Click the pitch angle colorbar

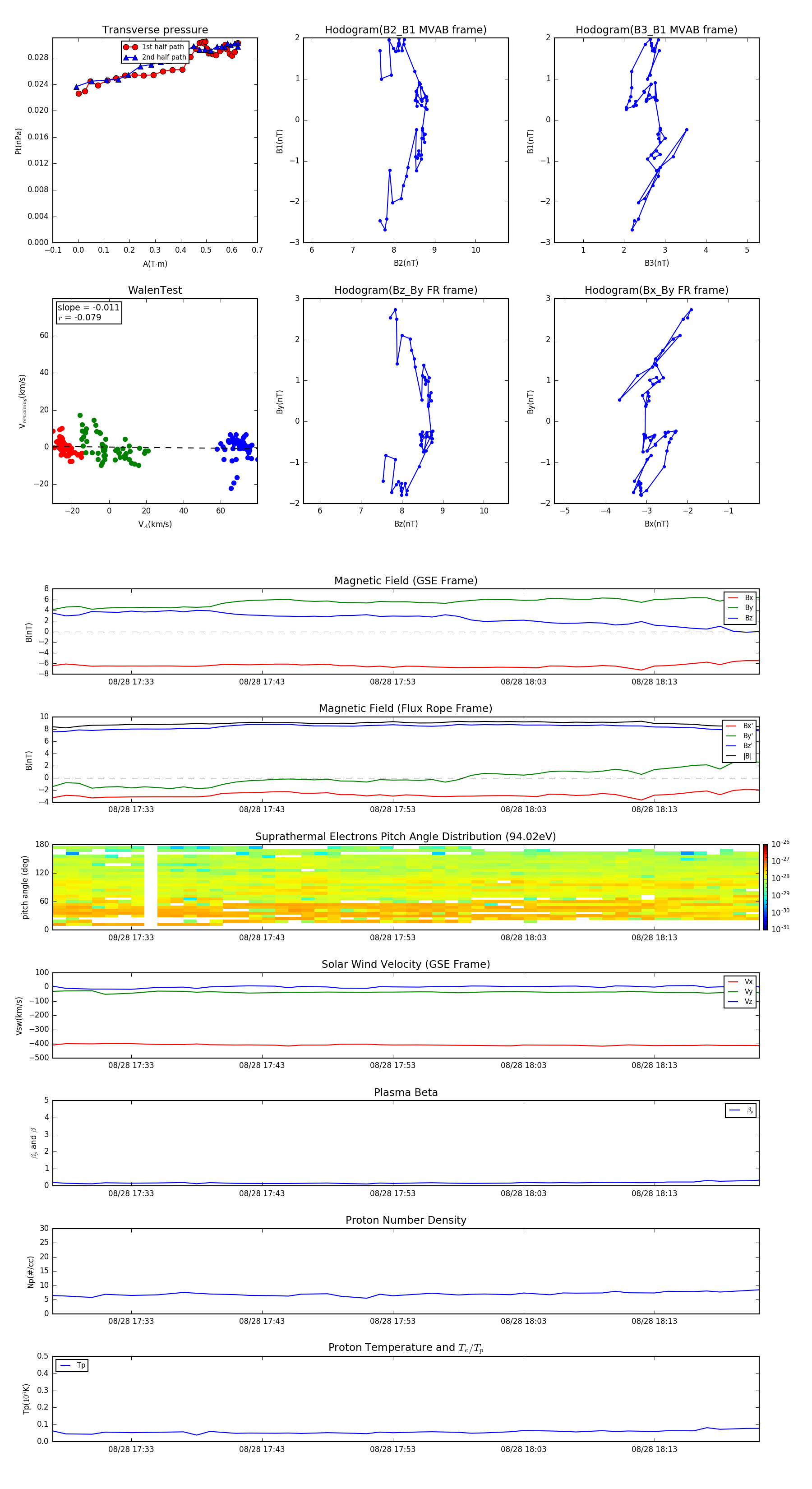coord(765,887)
